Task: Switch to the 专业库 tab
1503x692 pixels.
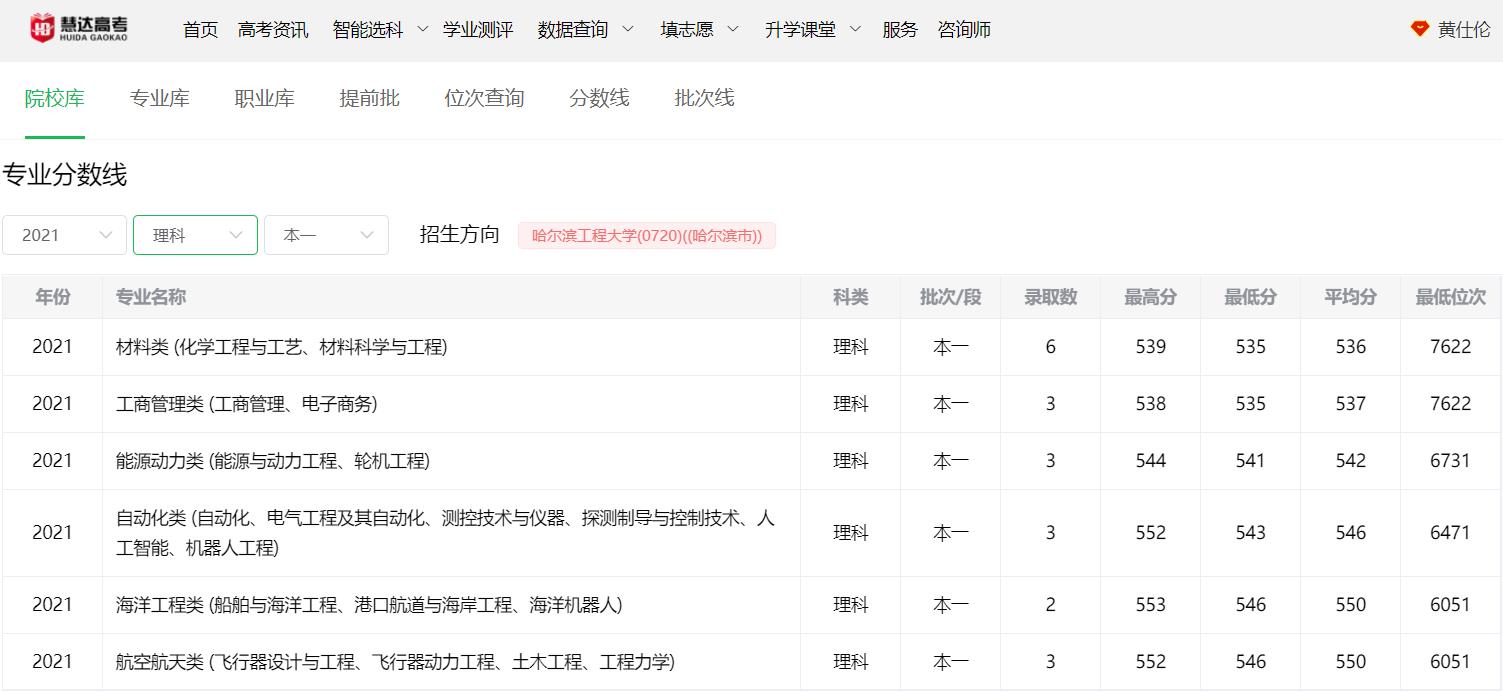Action: coord(160,98)
